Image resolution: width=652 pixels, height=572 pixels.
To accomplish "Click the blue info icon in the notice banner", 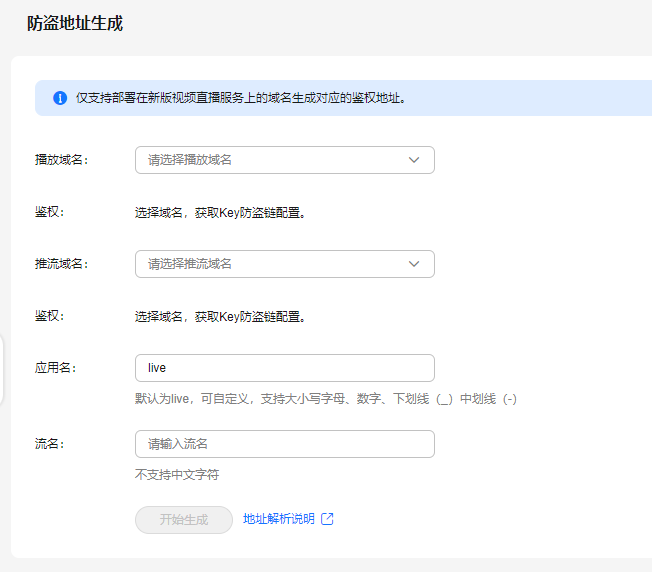I will coord(60,98).
